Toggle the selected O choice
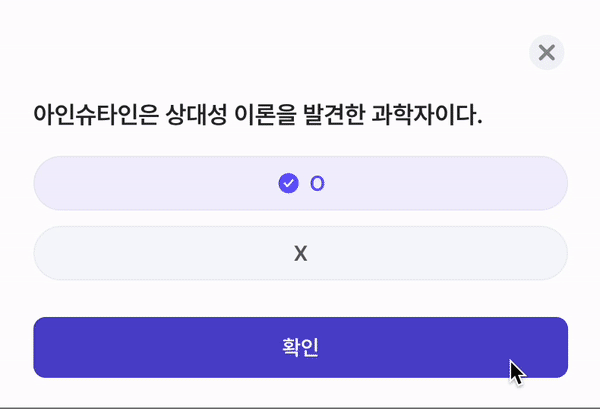The width and height of the screenshot is (600, 409). click(300, 183)
